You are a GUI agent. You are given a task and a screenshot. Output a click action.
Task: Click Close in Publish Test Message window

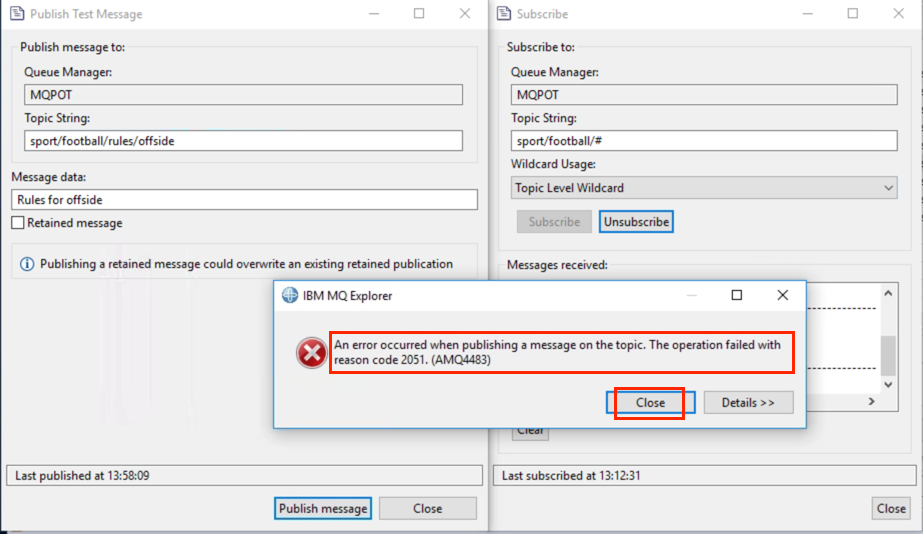point(427,508)
